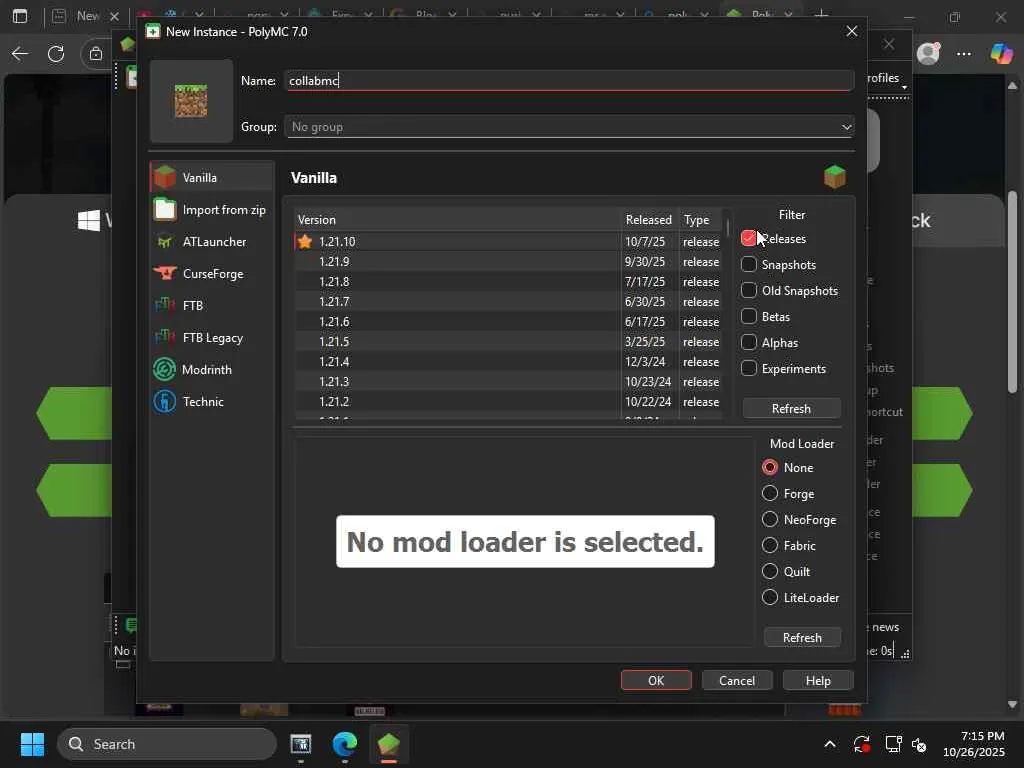Select version 1.21.2 row
This screenshot has width=1024, height=768.
click(509, 402)
